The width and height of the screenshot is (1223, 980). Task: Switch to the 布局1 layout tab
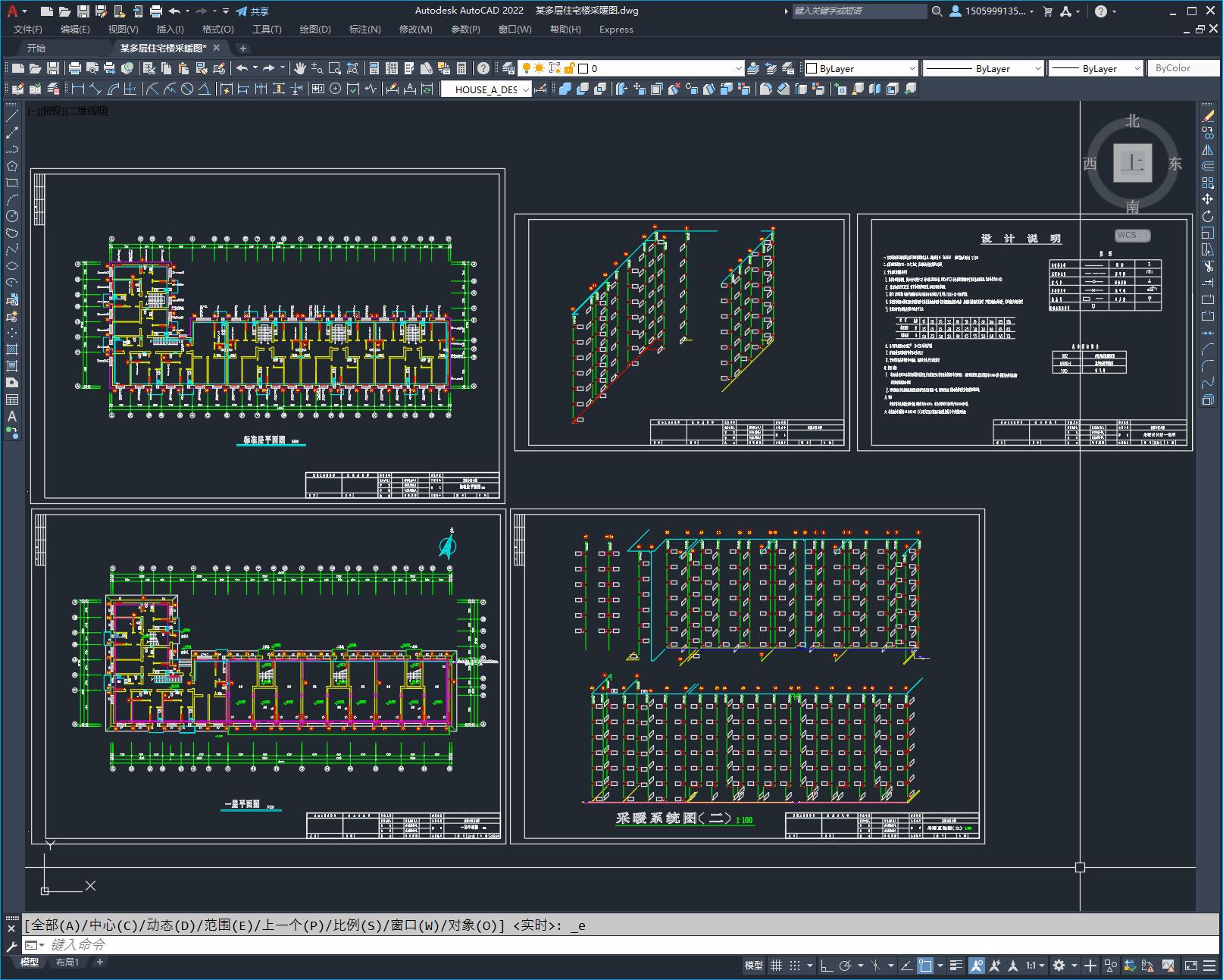point(67,963)
